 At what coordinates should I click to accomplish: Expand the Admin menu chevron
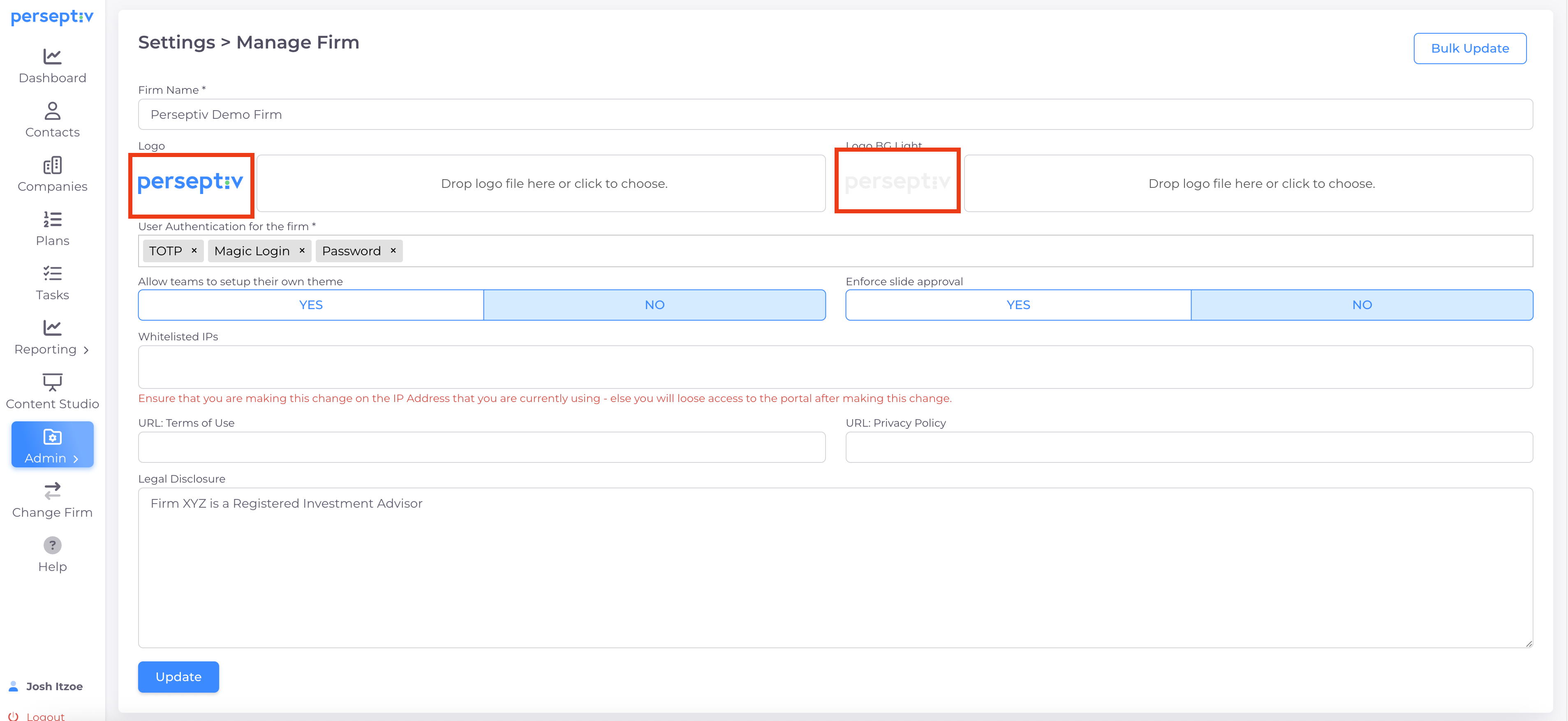[x=76, y=459]
